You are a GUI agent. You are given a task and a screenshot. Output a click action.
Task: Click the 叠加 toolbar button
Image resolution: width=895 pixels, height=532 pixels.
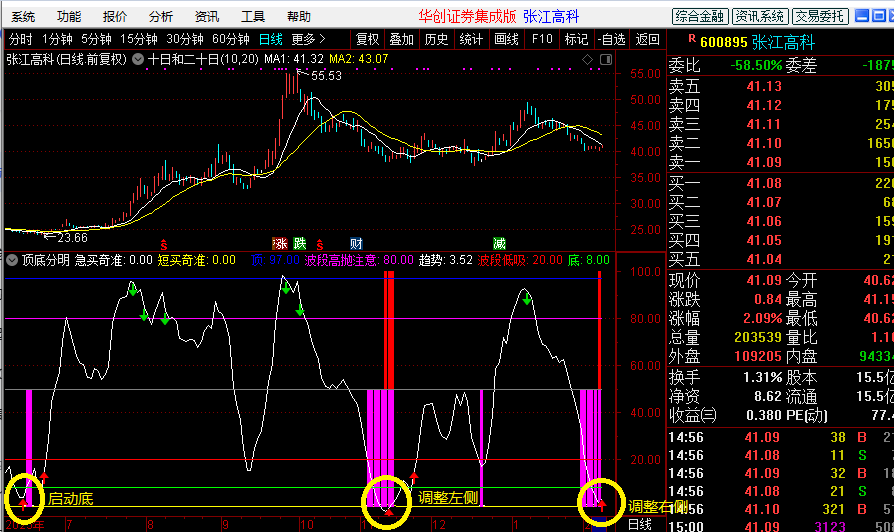[401, 39]
